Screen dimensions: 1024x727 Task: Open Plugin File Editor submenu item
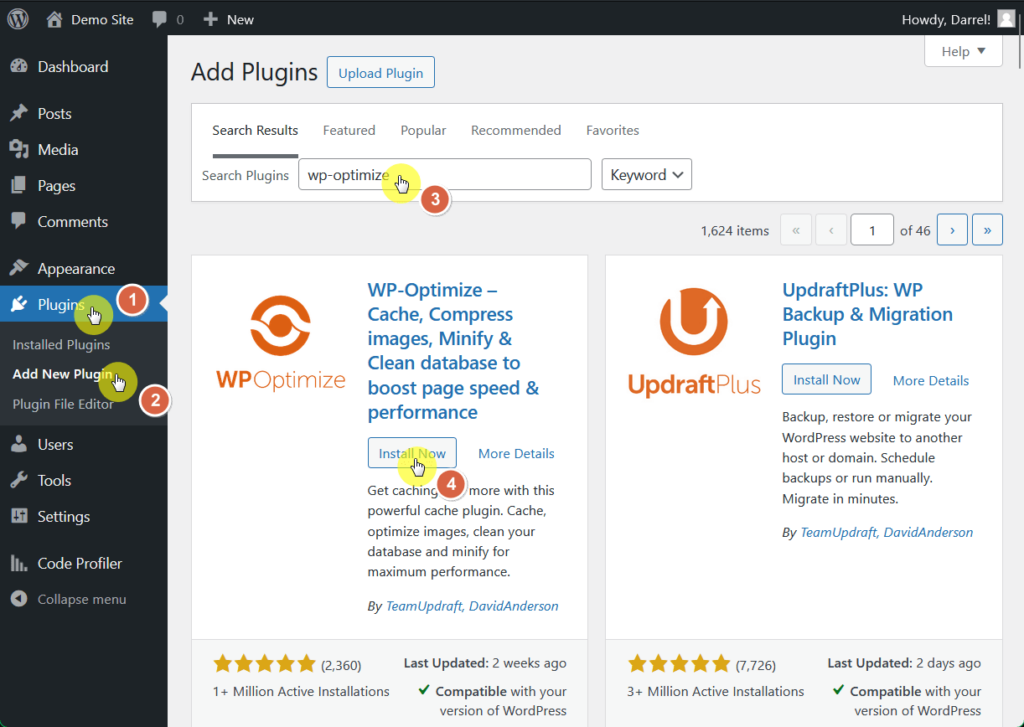(63, 404)
